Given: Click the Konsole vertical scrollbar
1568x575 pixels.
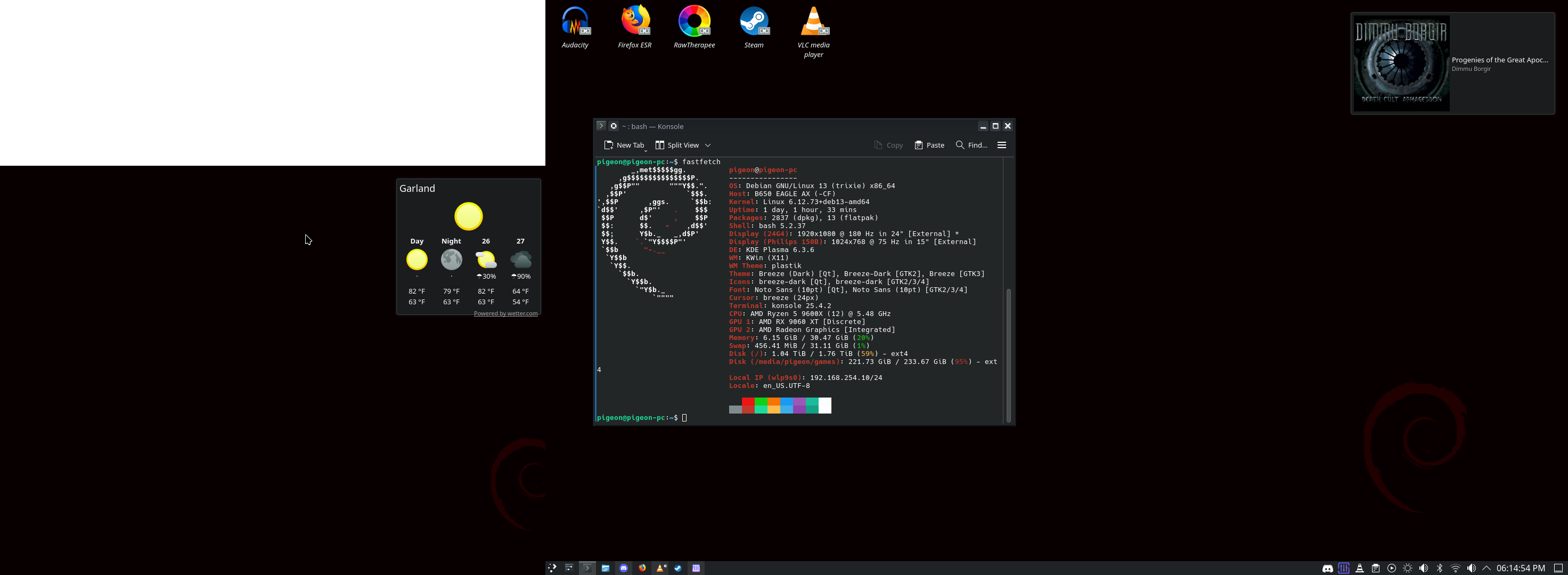Looking at the screenshot, I should tap(1008, 355).
